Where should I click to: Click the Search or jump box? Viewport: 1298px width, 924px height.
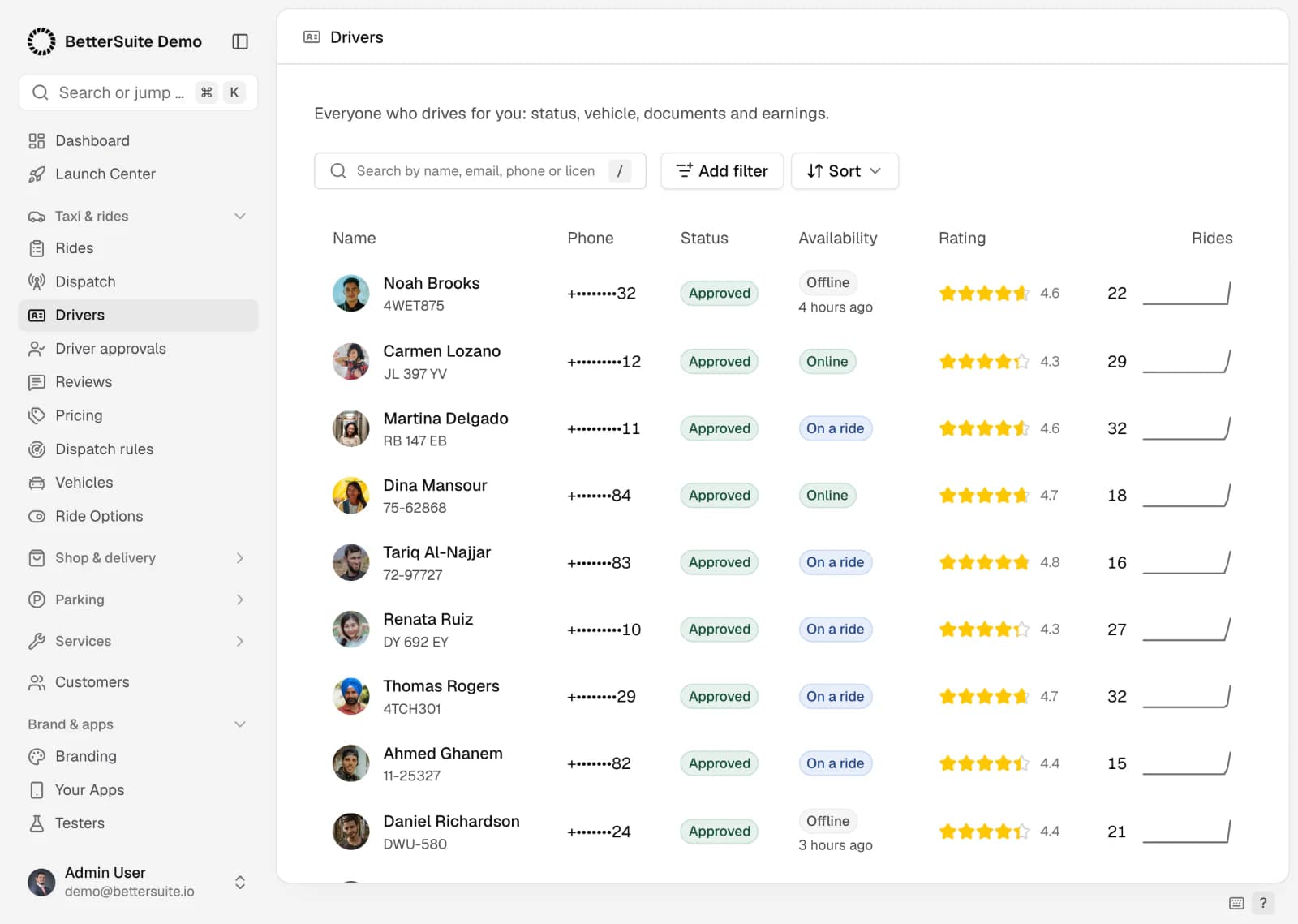point(138,92)
